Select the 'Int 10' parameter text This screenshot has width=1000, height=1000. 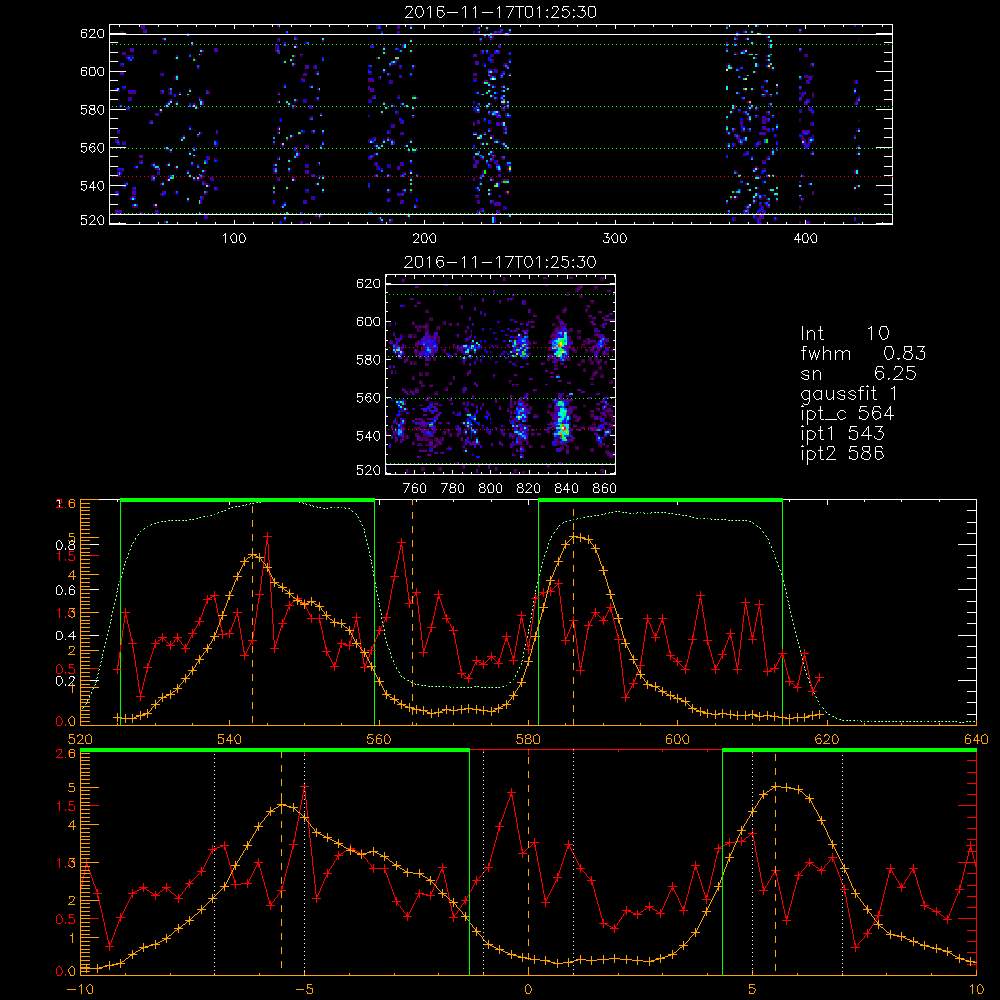coord(845,334)
